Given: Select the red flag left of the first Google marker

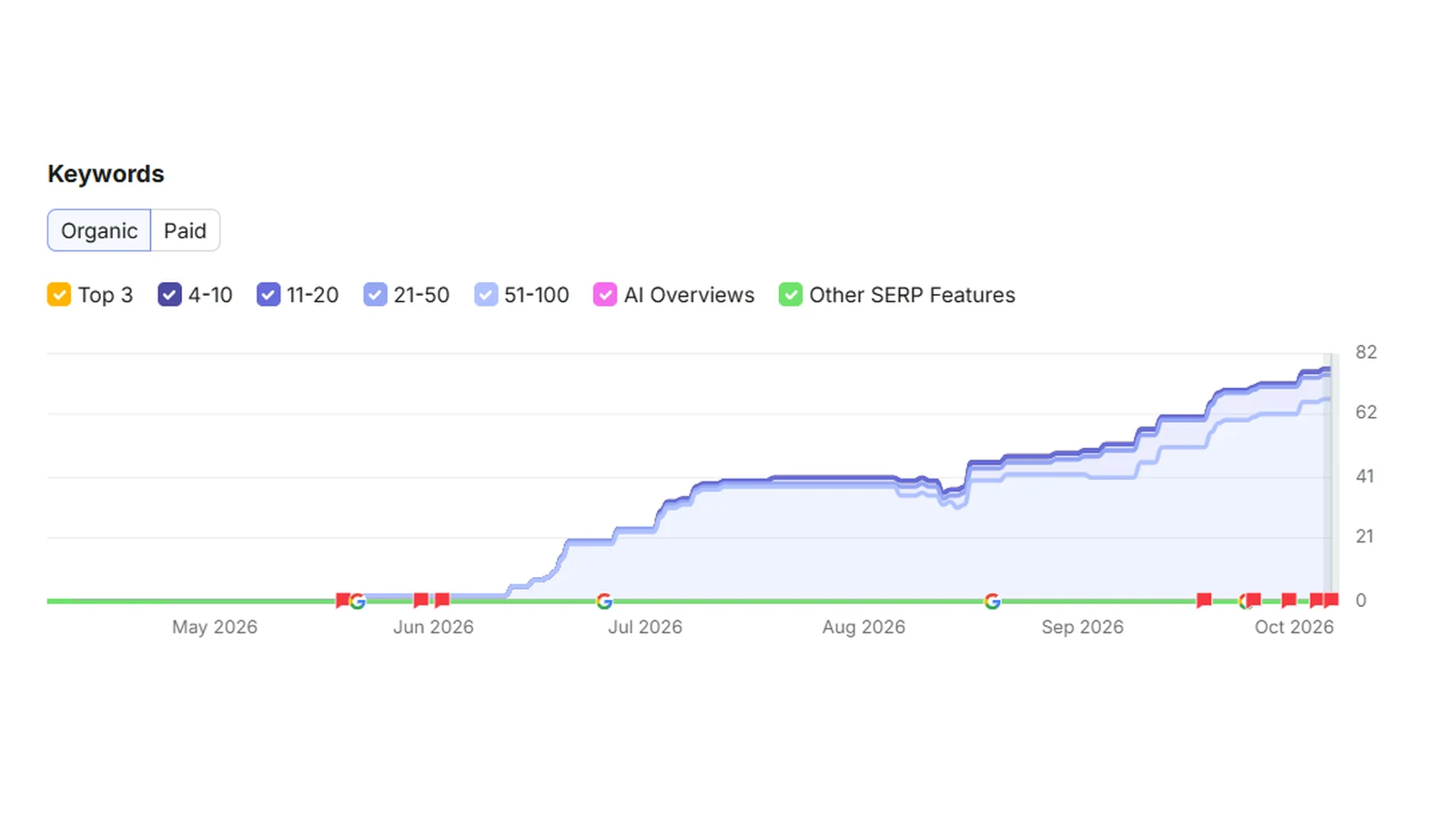Looking at the screenshot, I should 342,600.
